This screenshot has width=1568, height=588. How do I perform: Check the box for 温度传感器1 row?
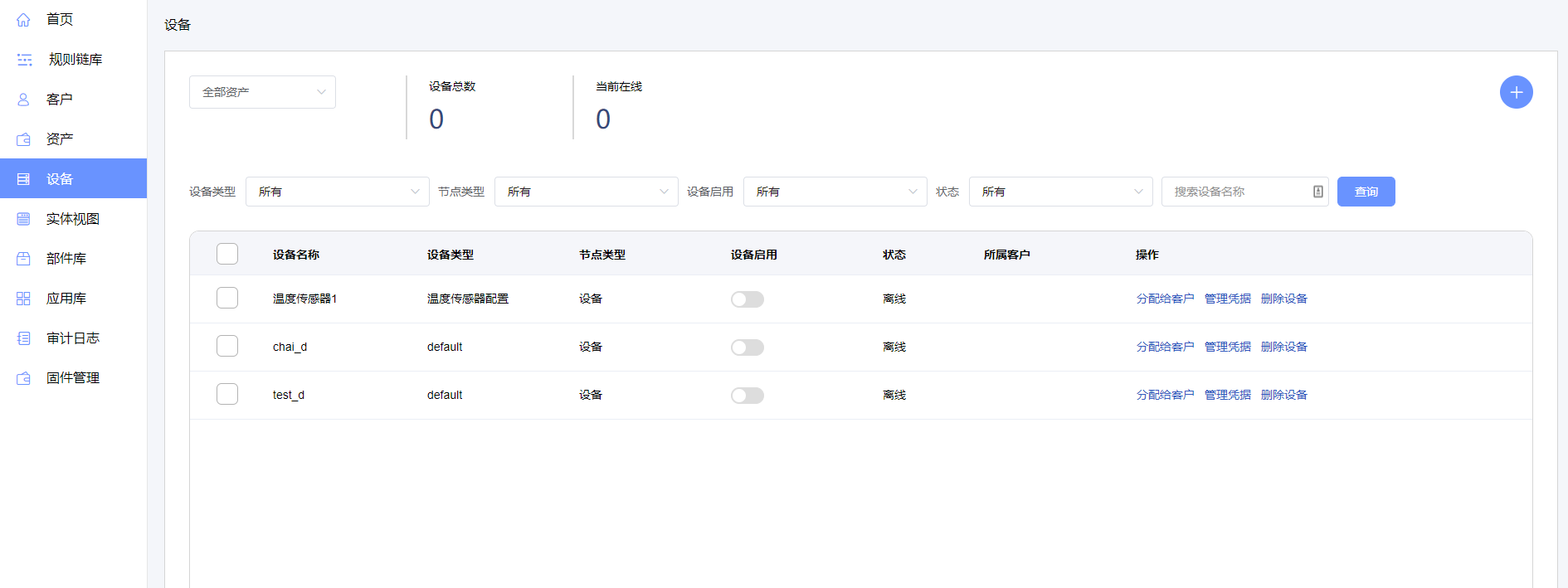click(227, 298)
